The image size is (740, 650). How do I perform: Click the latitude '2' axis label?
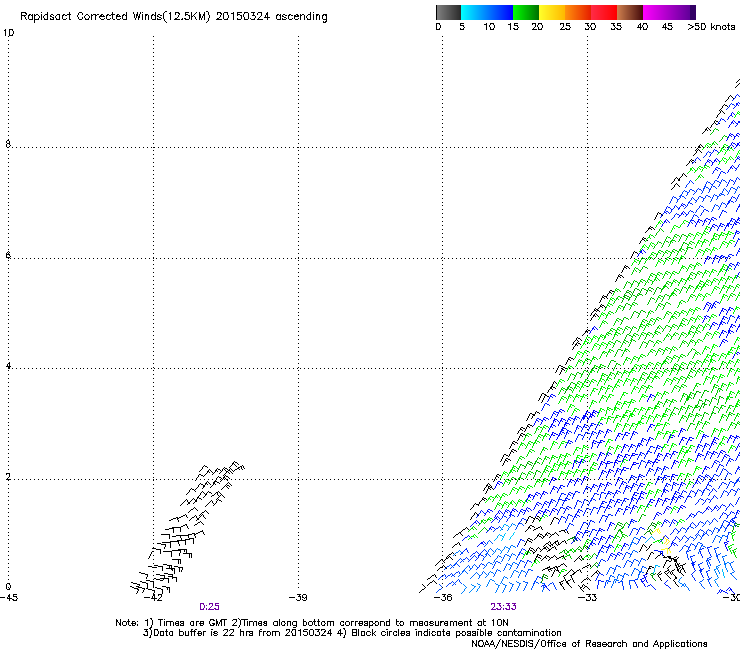click(8, 477)
